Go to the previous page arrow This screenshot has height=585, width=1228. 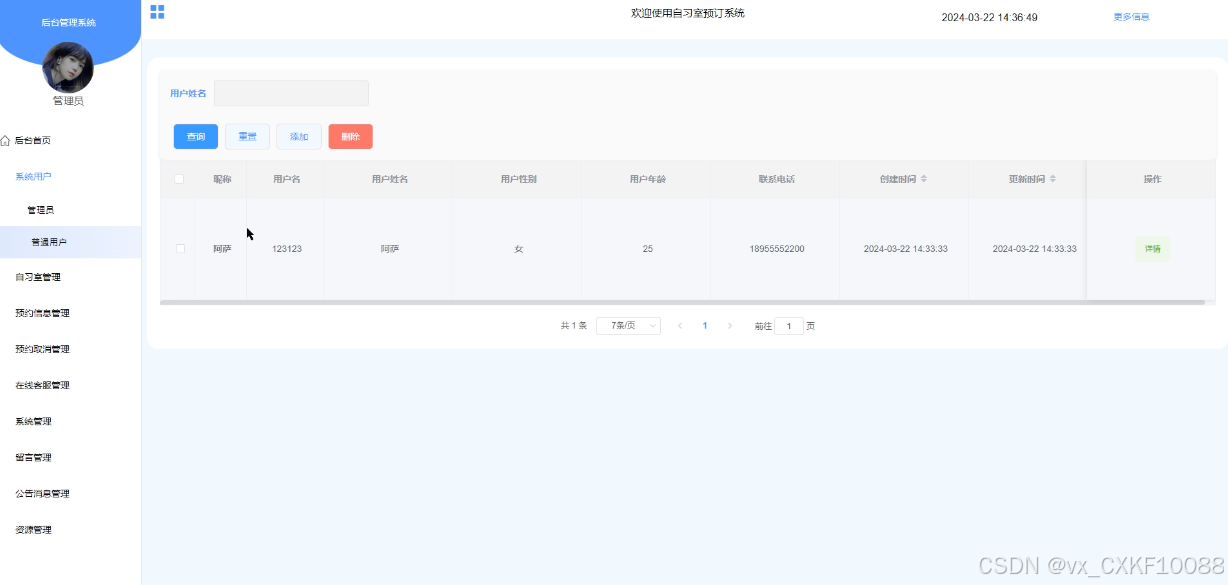pos(680,326)
